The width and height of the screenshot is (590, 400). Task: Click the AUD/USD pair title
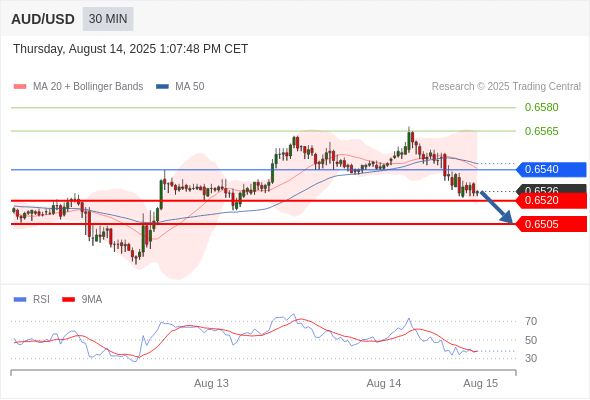(x=43, y=19)
